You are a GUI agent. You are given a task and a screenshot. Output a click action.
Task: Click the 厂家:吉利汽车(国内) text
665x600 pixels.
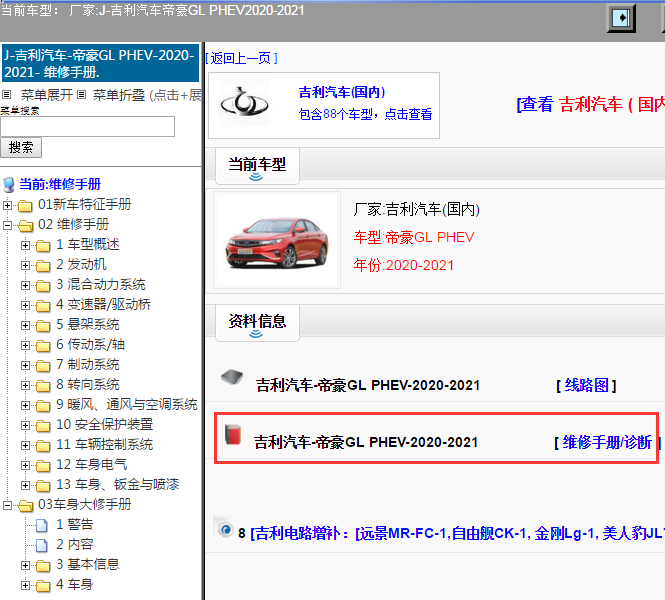tap(416, 209)
